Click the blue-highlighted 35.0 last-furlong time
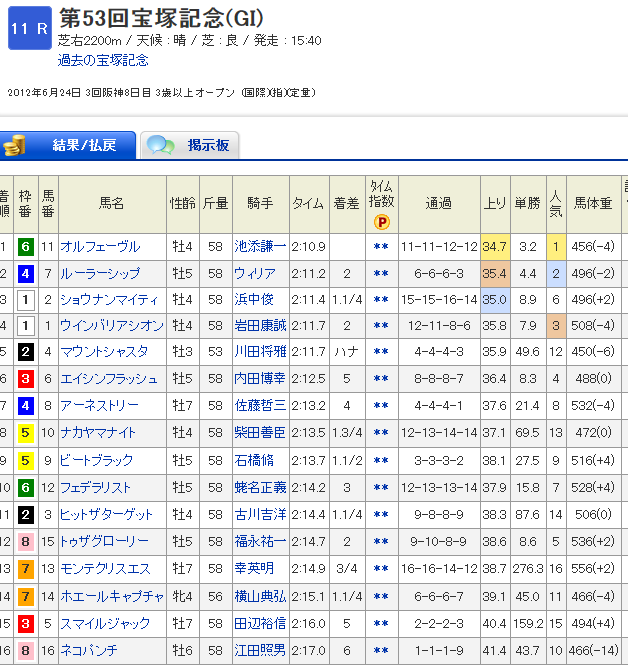The image size is (628, 665). tap(495, 300)
